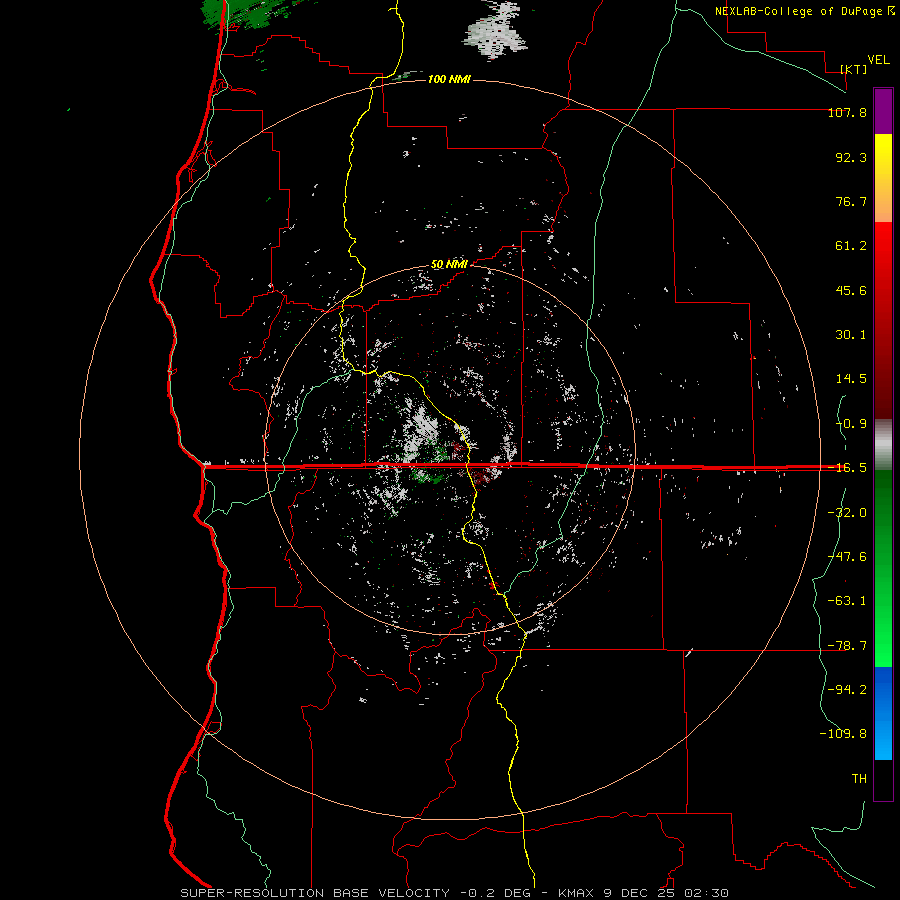Click the 45.6 velocity scale value
This screenshot has width=900, height=900.
(851, 290)
